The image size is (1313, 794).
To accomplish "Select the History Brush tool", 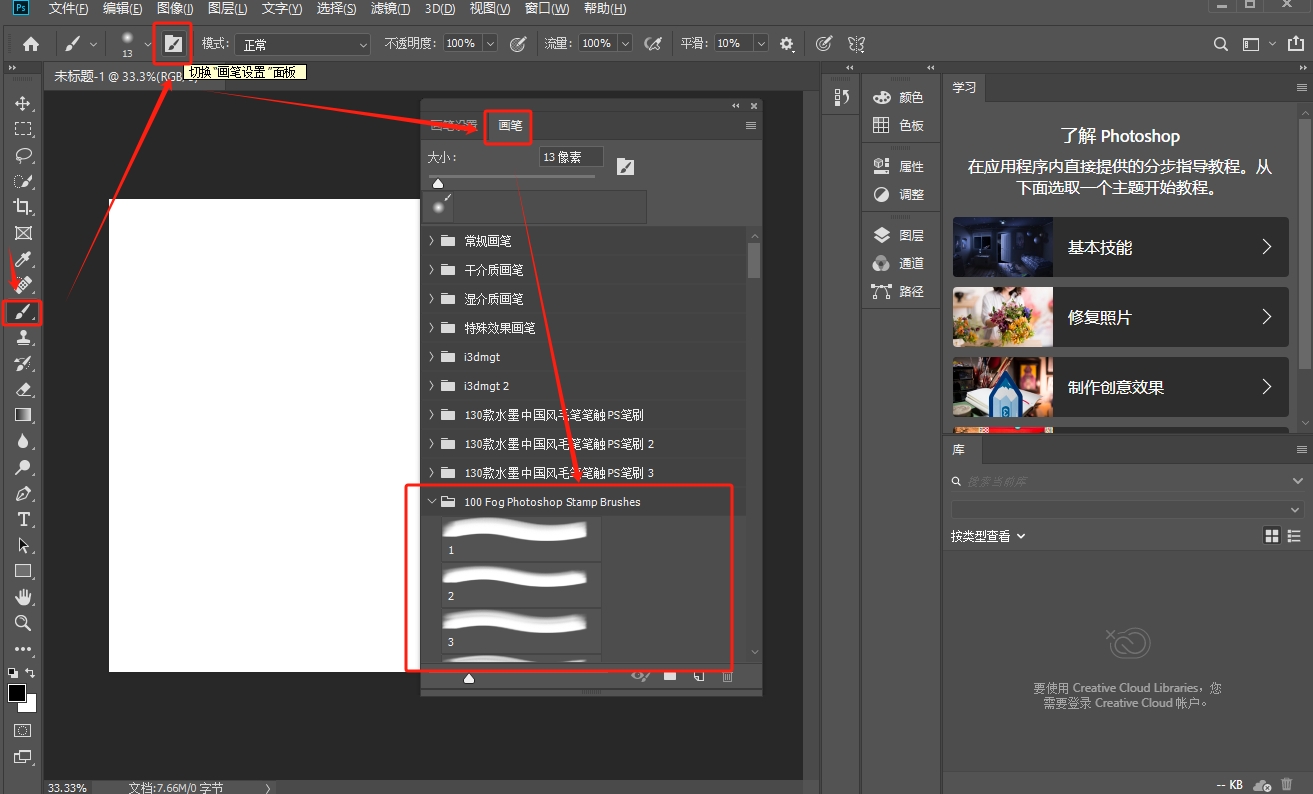I will 23,363.
